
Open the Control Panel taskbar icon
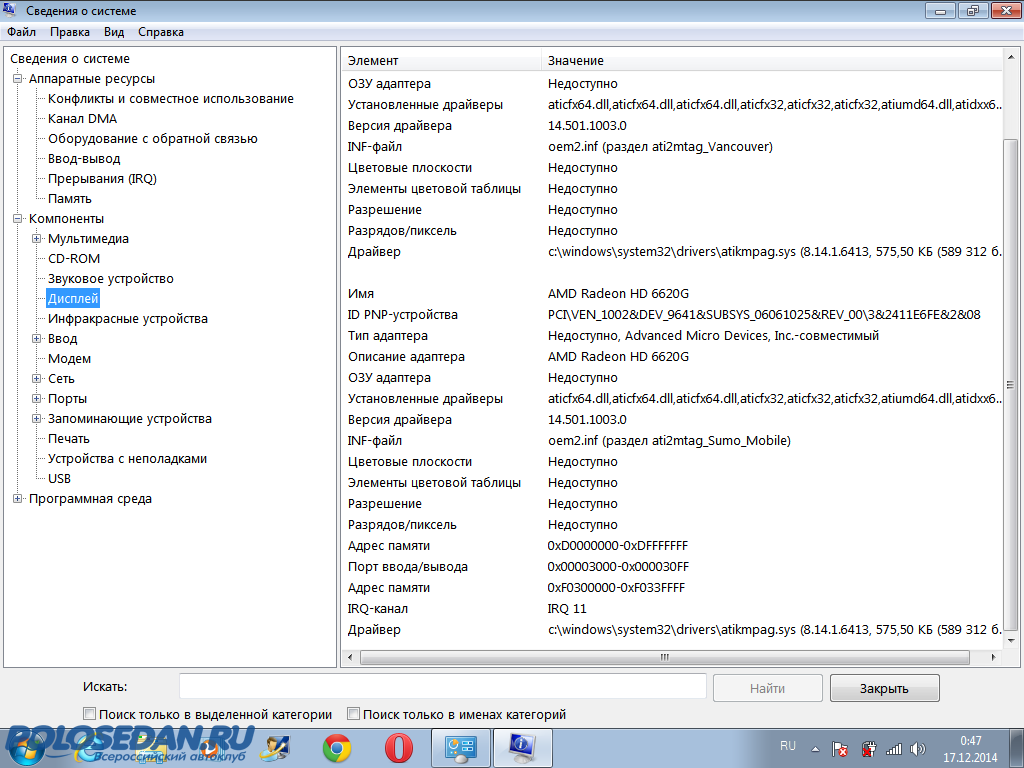coord(459,747)
